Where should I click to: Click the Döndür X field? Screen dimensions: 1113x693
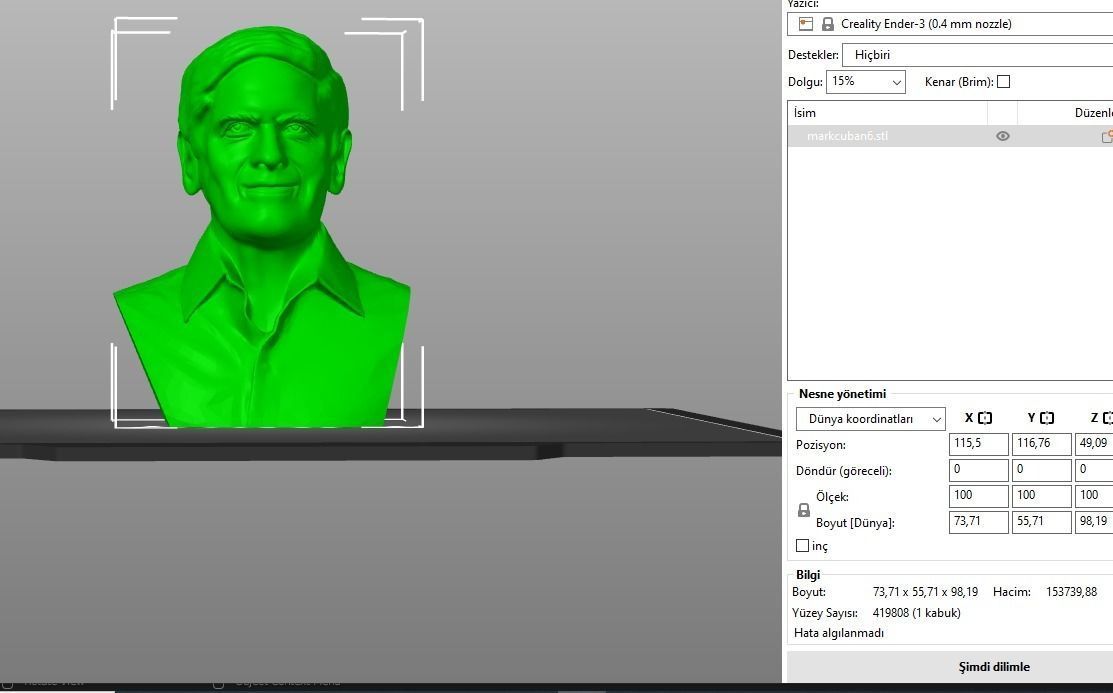[978, 470]
